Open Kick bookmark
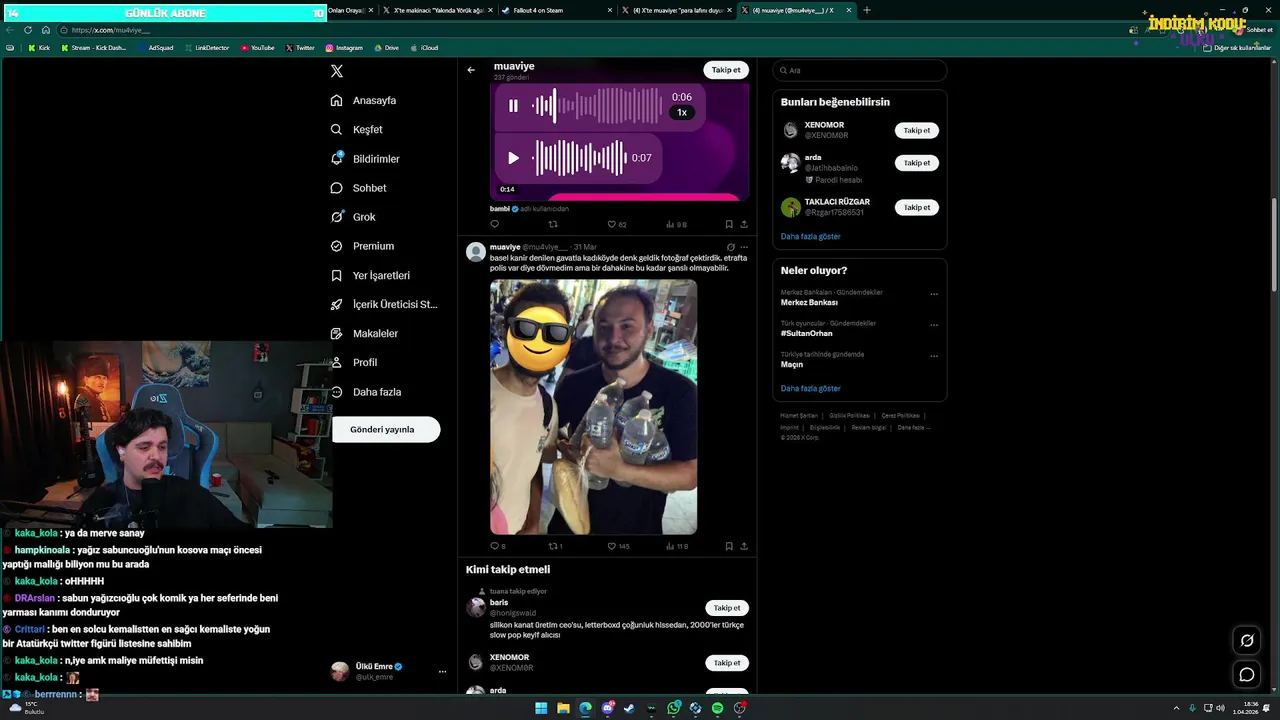The height and width of the screenshot is (720, 1280). click(x=39, y=48)
